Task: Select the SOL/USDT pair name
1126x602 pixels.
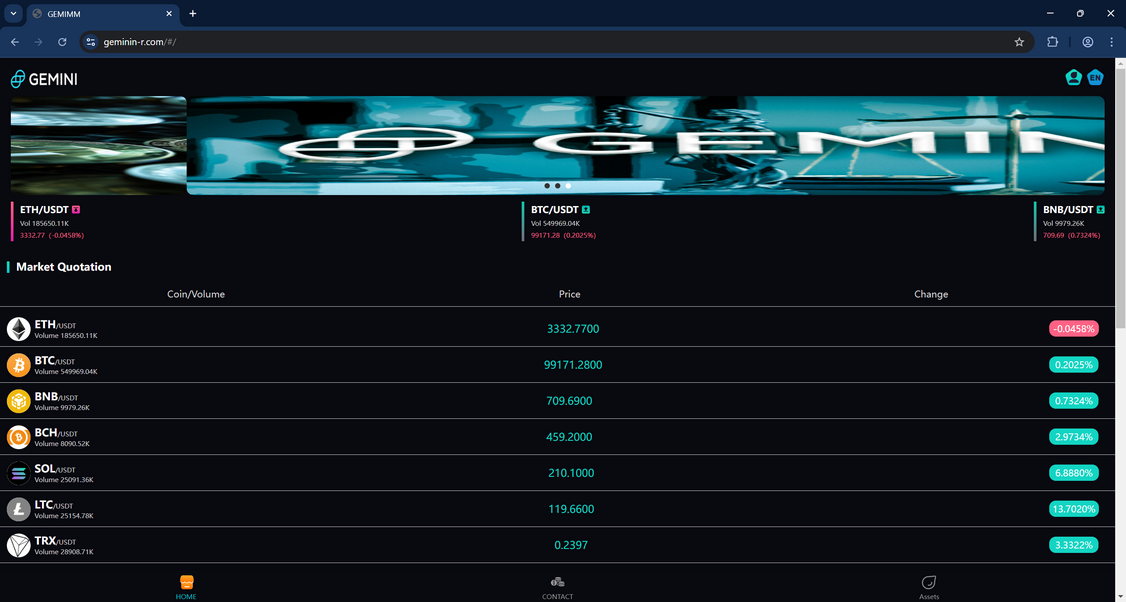Action: pyautogui.click(x=55, y=469)
